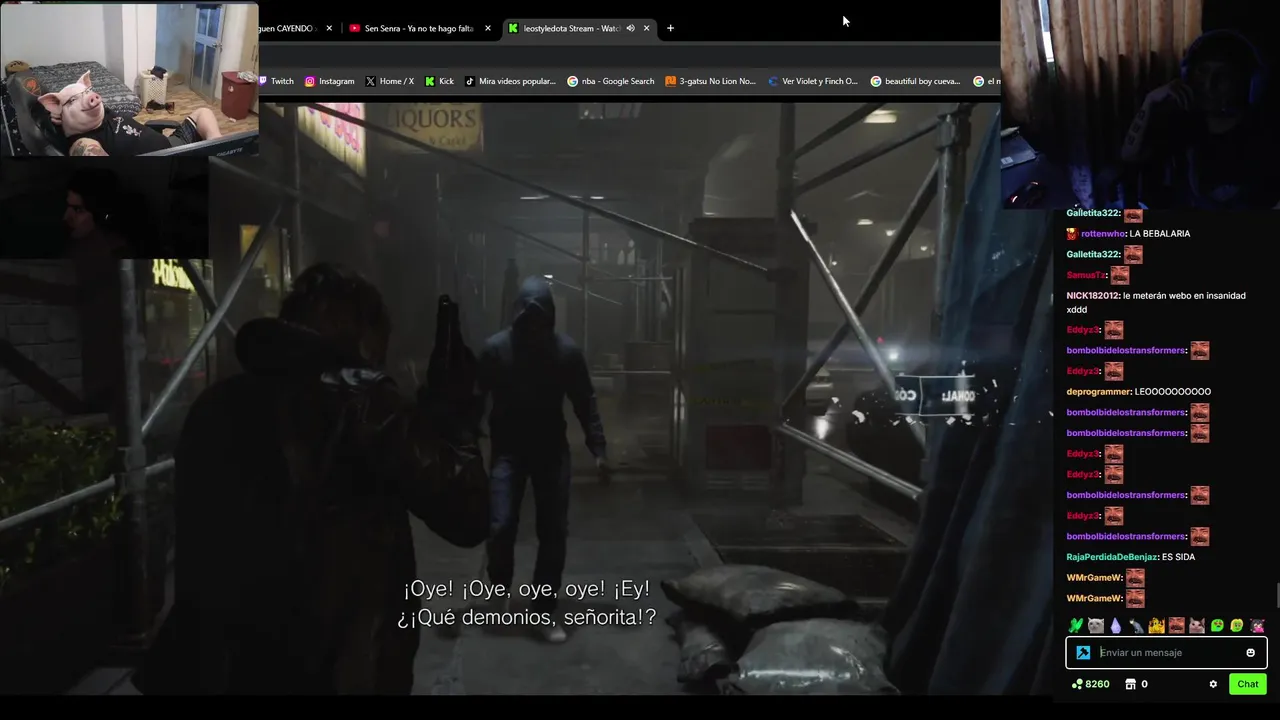Viewport: 1280px width, 720px height.
Task: Switch to the CAYENDO tab
Action: click(288, 28)
